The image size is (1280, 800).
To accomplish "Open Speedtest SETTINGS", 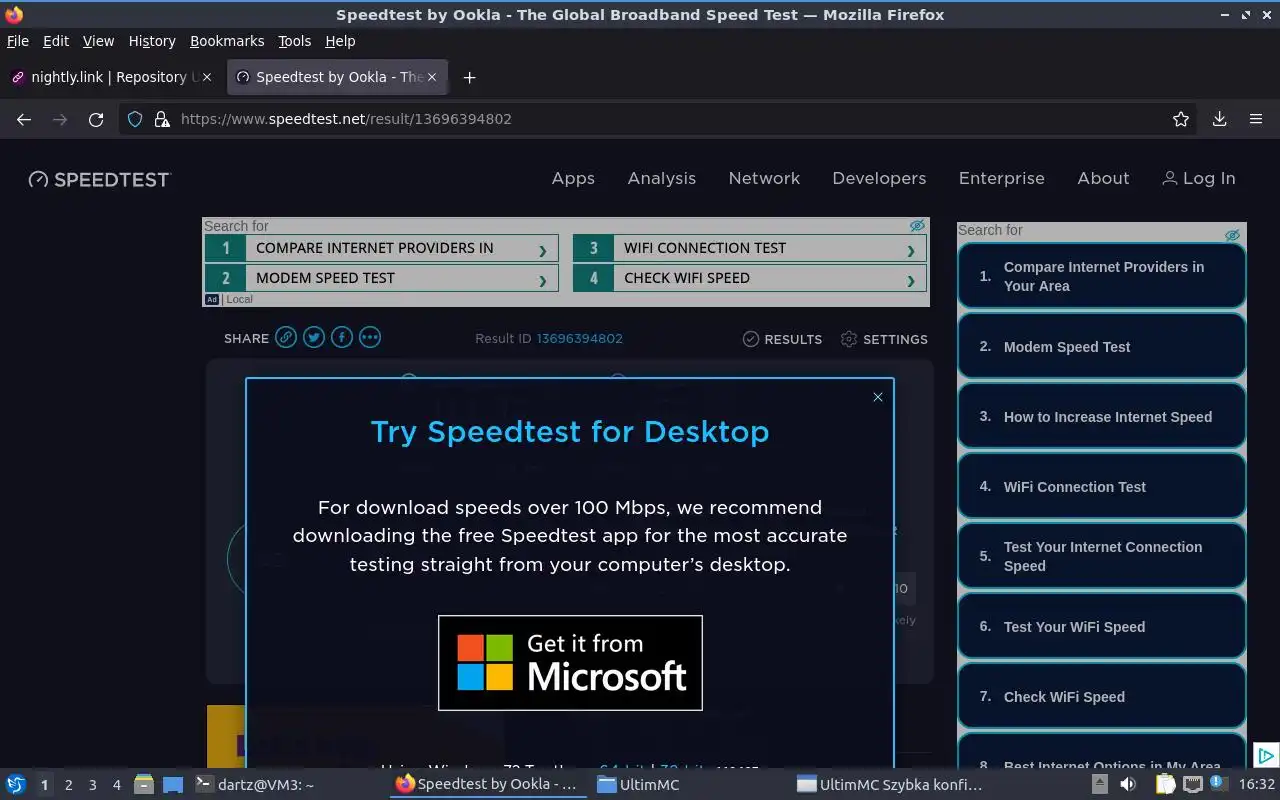I will (884, 339).
